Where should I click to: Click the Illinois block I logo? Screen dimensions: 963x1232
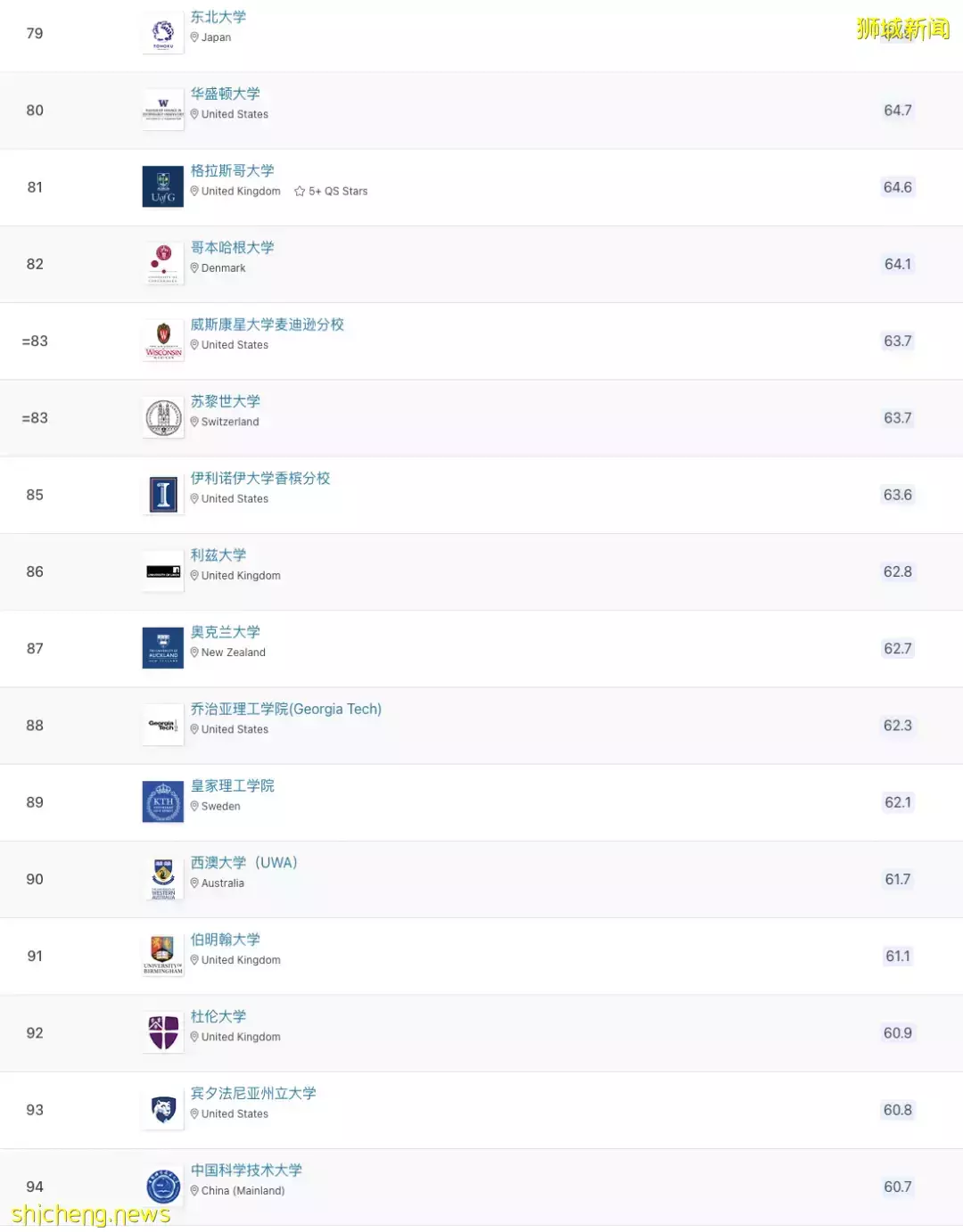pos(163,495)
